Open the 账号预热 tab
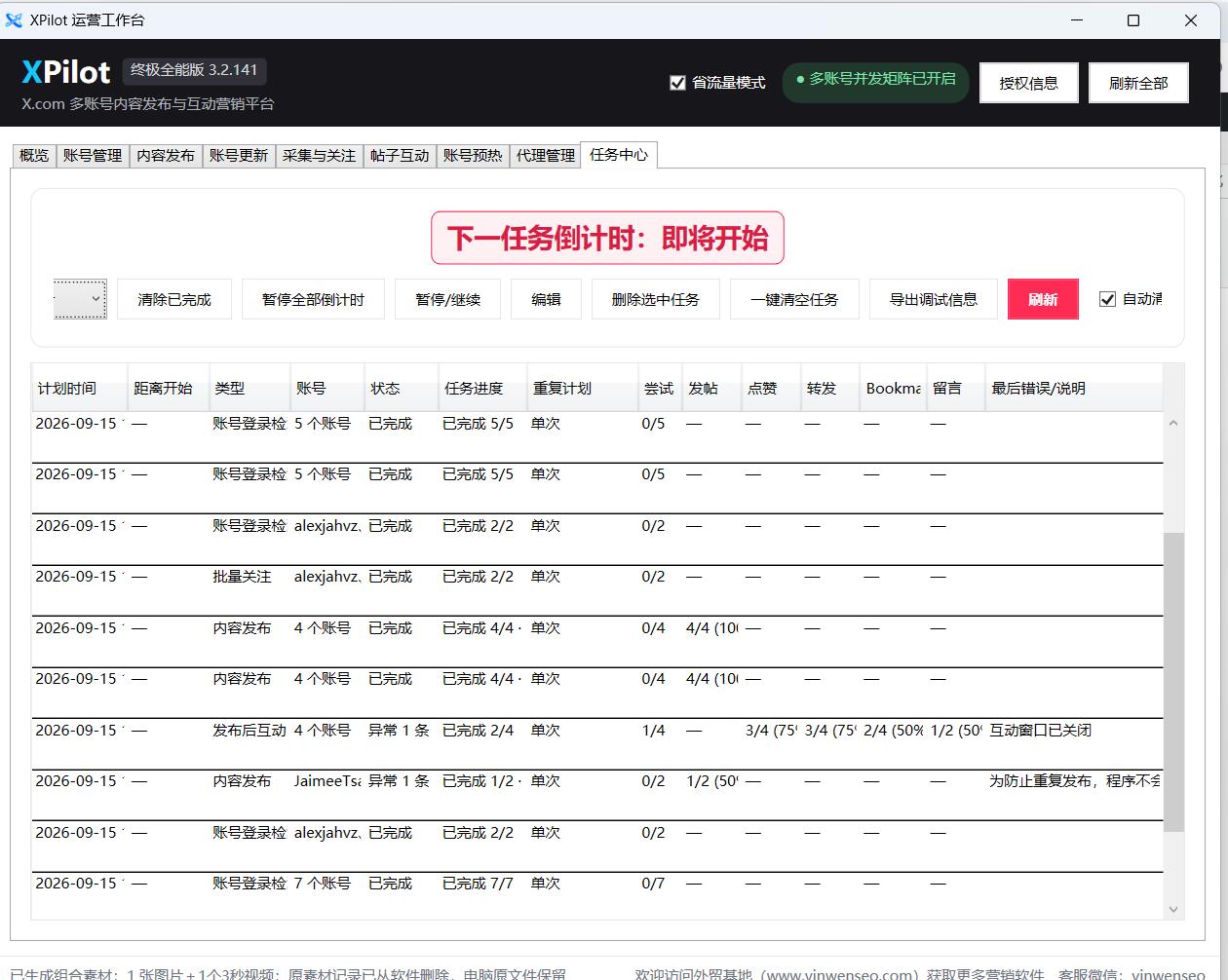The width and height of the screenshot is (1228, 980). (x=473, y=155)
